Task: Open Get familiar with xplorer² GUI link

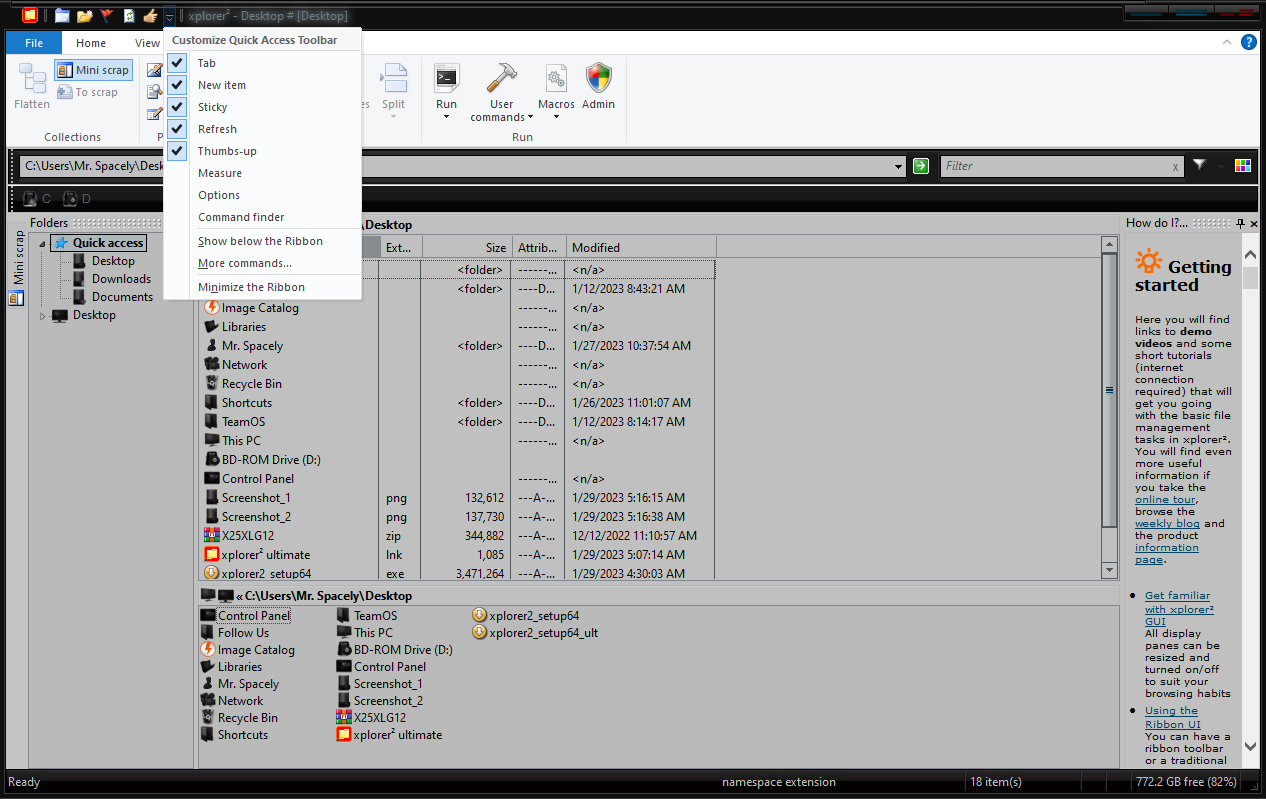Action: 1179,608
